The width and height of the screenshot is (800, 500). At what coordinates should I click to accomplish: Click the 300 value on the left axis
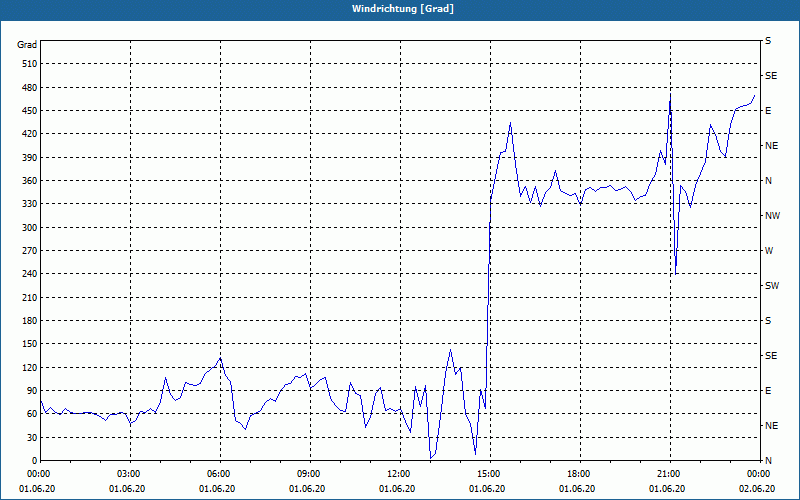[x=30, y=227]
